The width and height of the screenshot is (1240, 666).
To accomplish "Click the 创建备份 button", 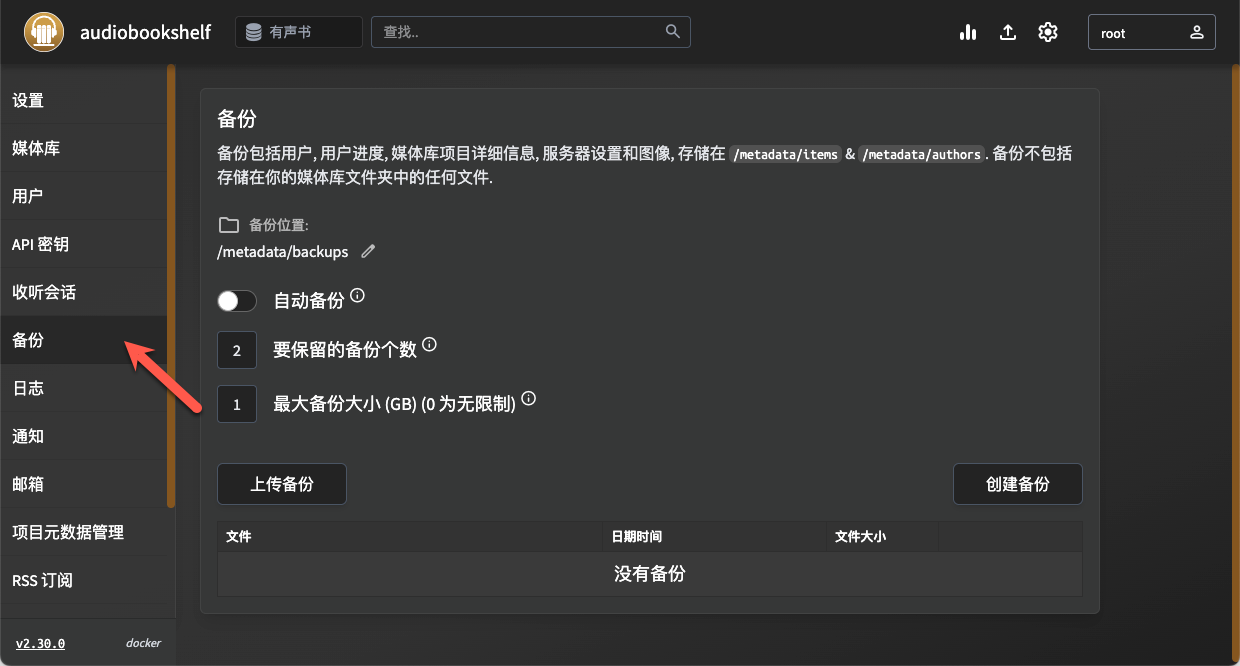I will click(1018, 484).
